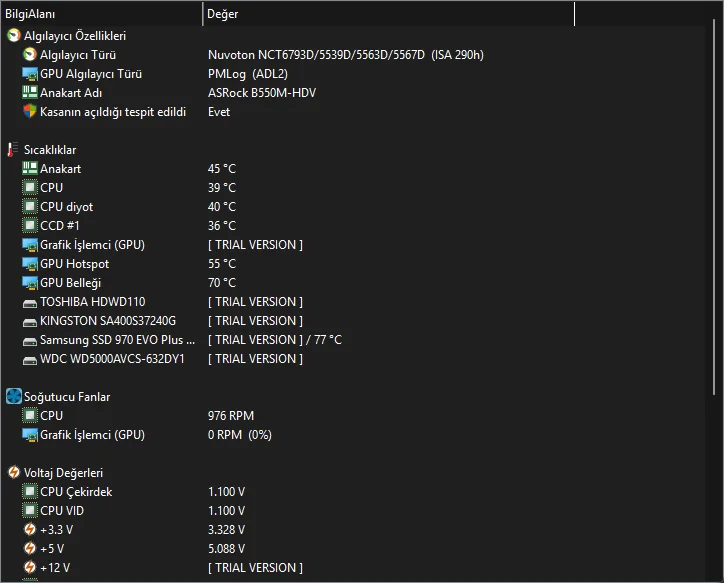
Task: Select the KINGSTON SA400S37240G row
Action: coord(107,321)
